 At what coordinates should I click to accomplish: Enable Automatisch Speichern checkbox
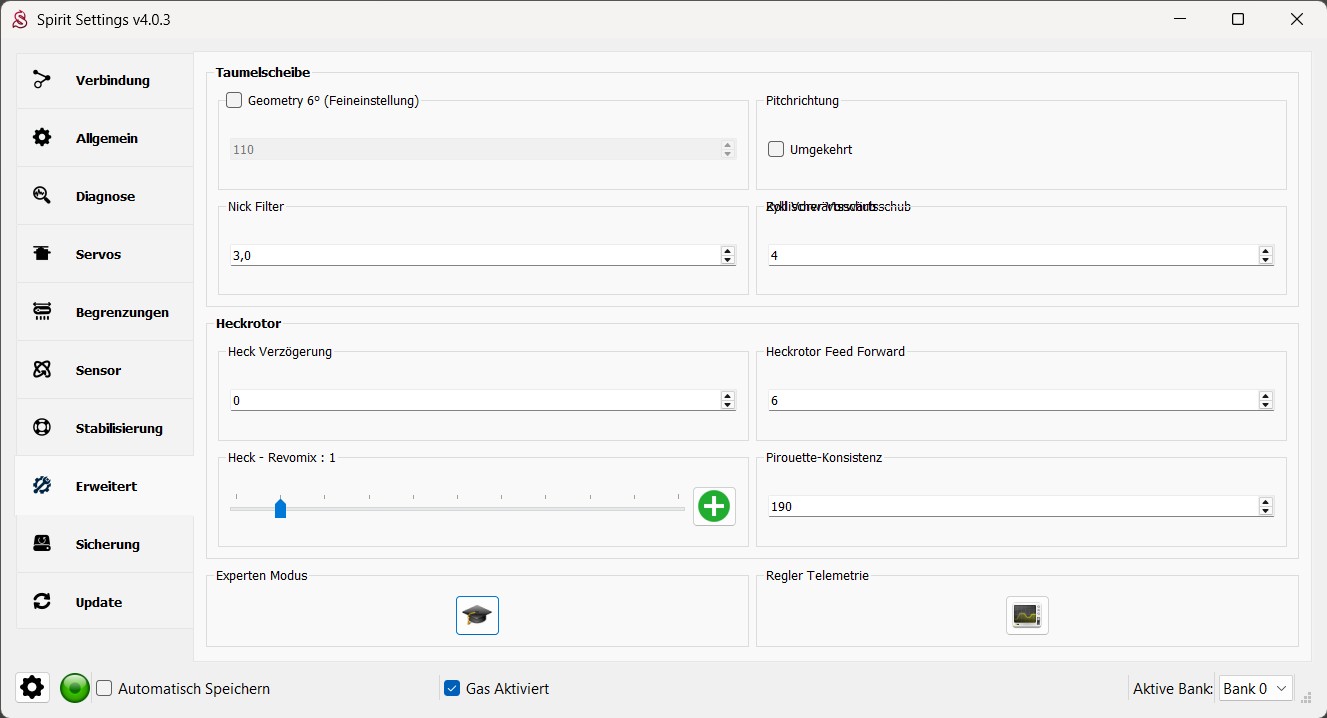104,688
